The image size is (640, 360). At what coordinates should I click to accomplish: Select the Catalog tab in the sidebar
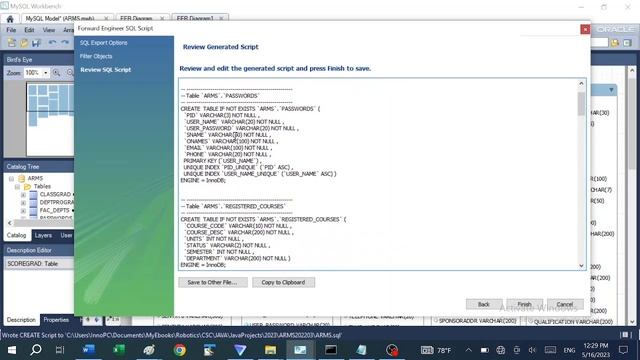[x=16, y=236]
